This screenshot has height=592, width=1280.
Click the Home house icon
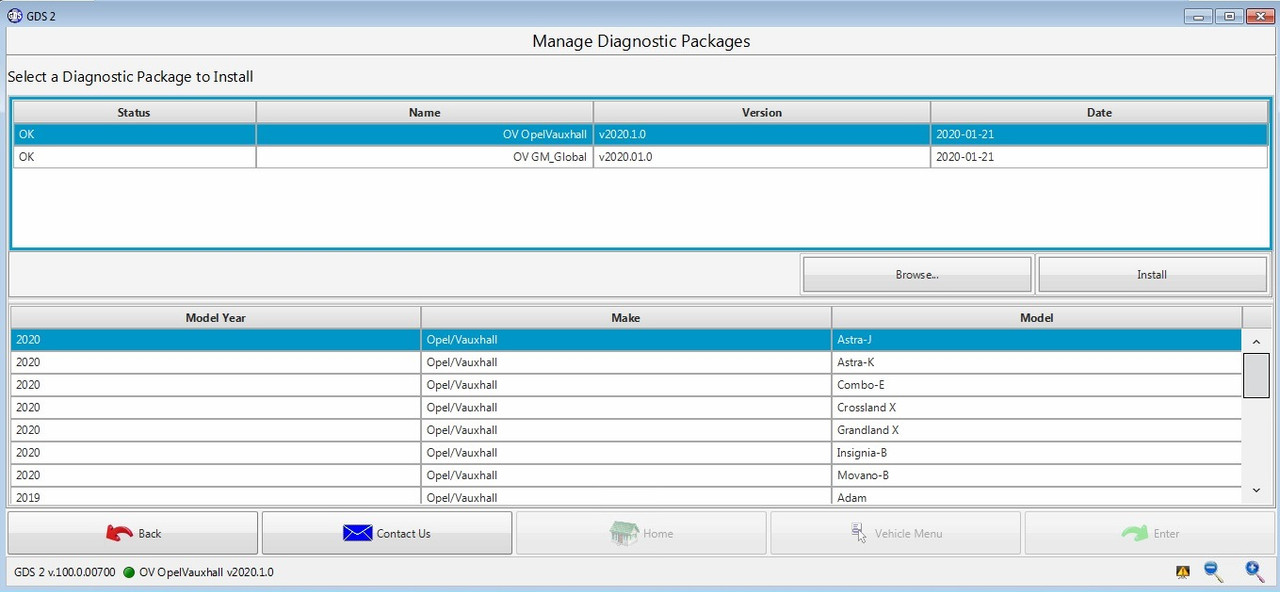(x=624, y=532)
